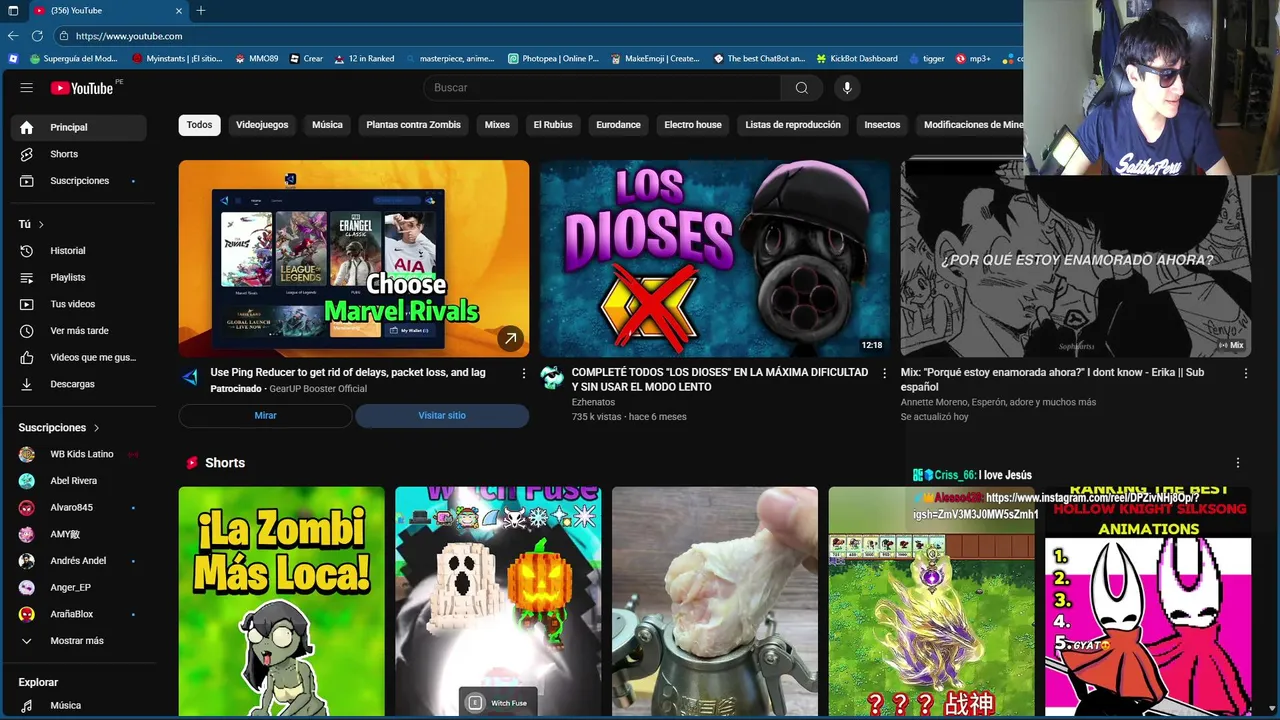Viewport: 1280px width, 720px height.
Task: Open the Marvel Rivals ad thumbnail
Action: click(354, 259)
